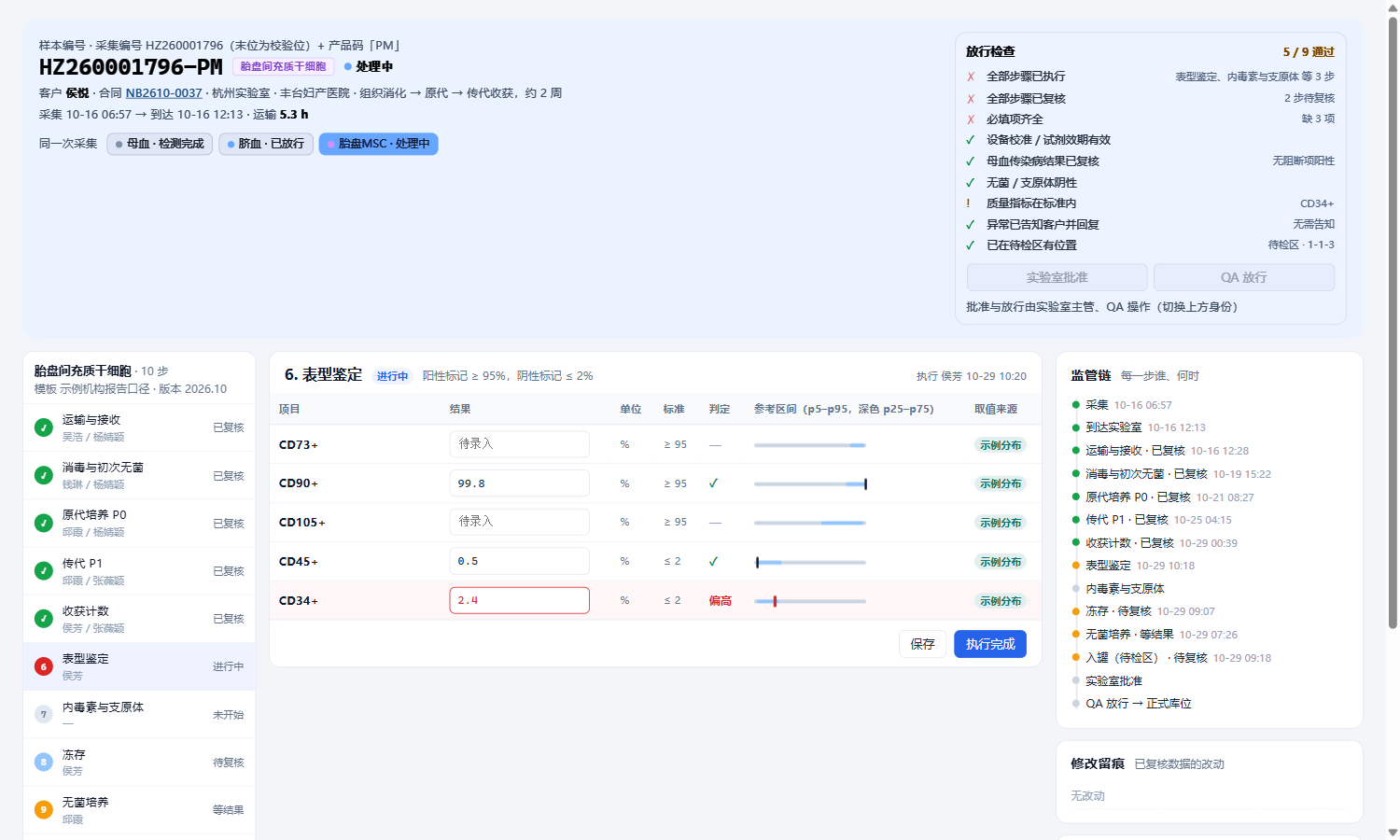The width and height of the screenshot is (1400, 840).
Task: Focus the CD105+ result input field
Action: (x=519, y=522)
